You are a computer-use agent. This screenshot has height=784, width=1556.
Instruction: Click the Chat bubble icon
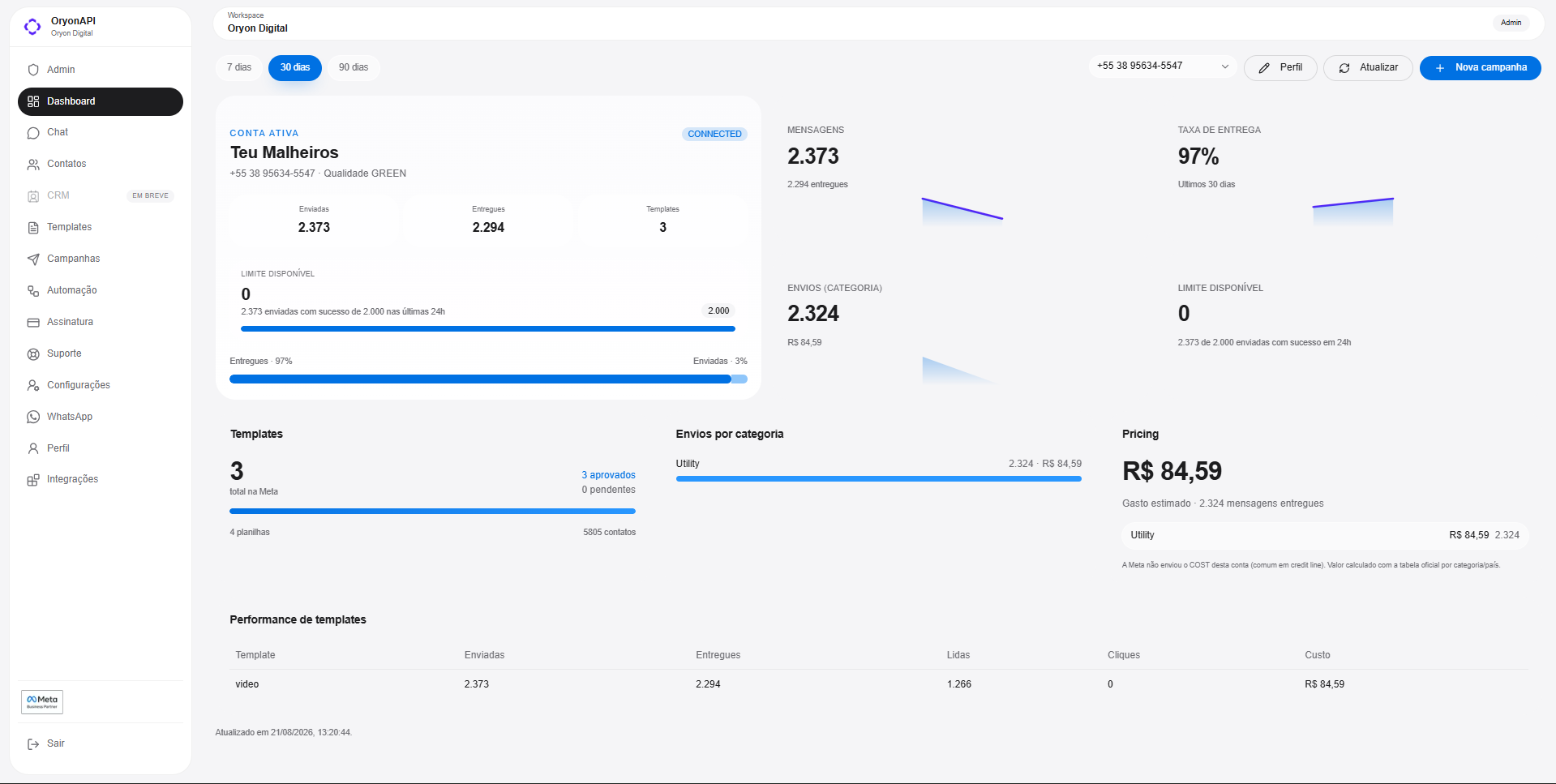(33, 133)
